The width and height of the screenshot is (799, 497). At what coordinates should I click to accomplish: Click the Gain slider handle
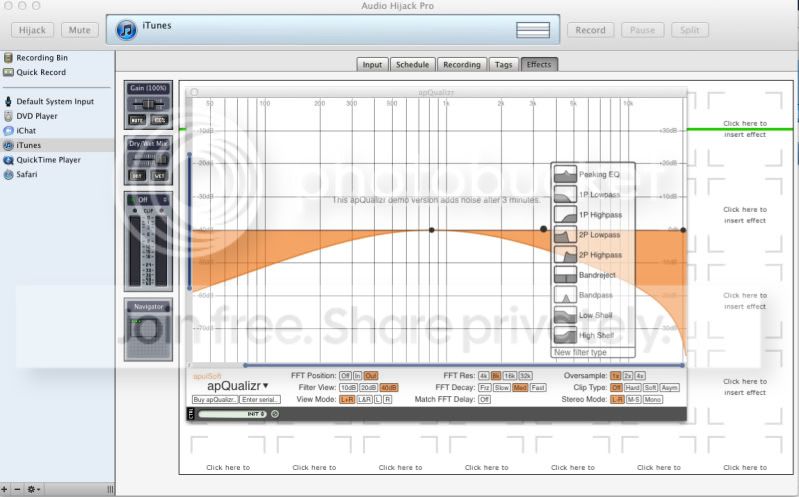point(148,104)
